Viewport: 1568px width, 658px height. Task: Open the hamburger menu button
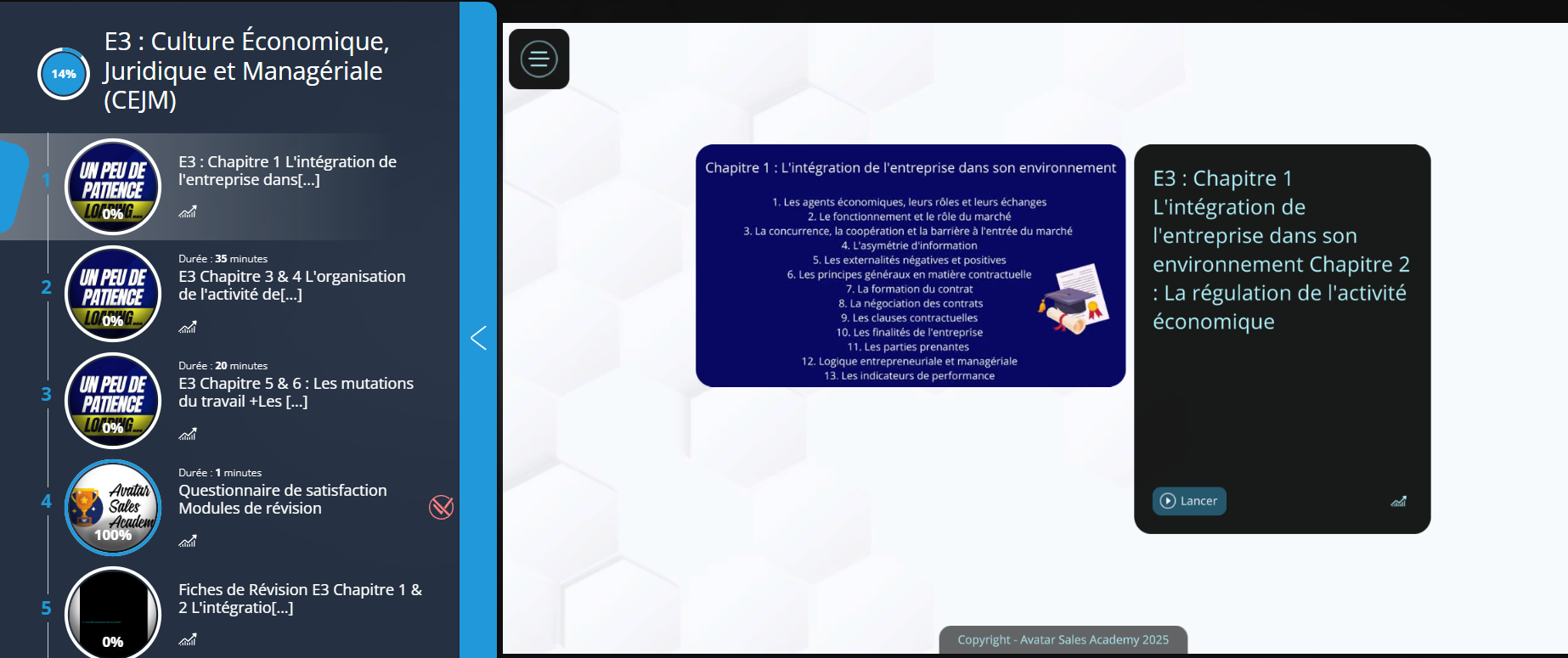click(539, 59)
